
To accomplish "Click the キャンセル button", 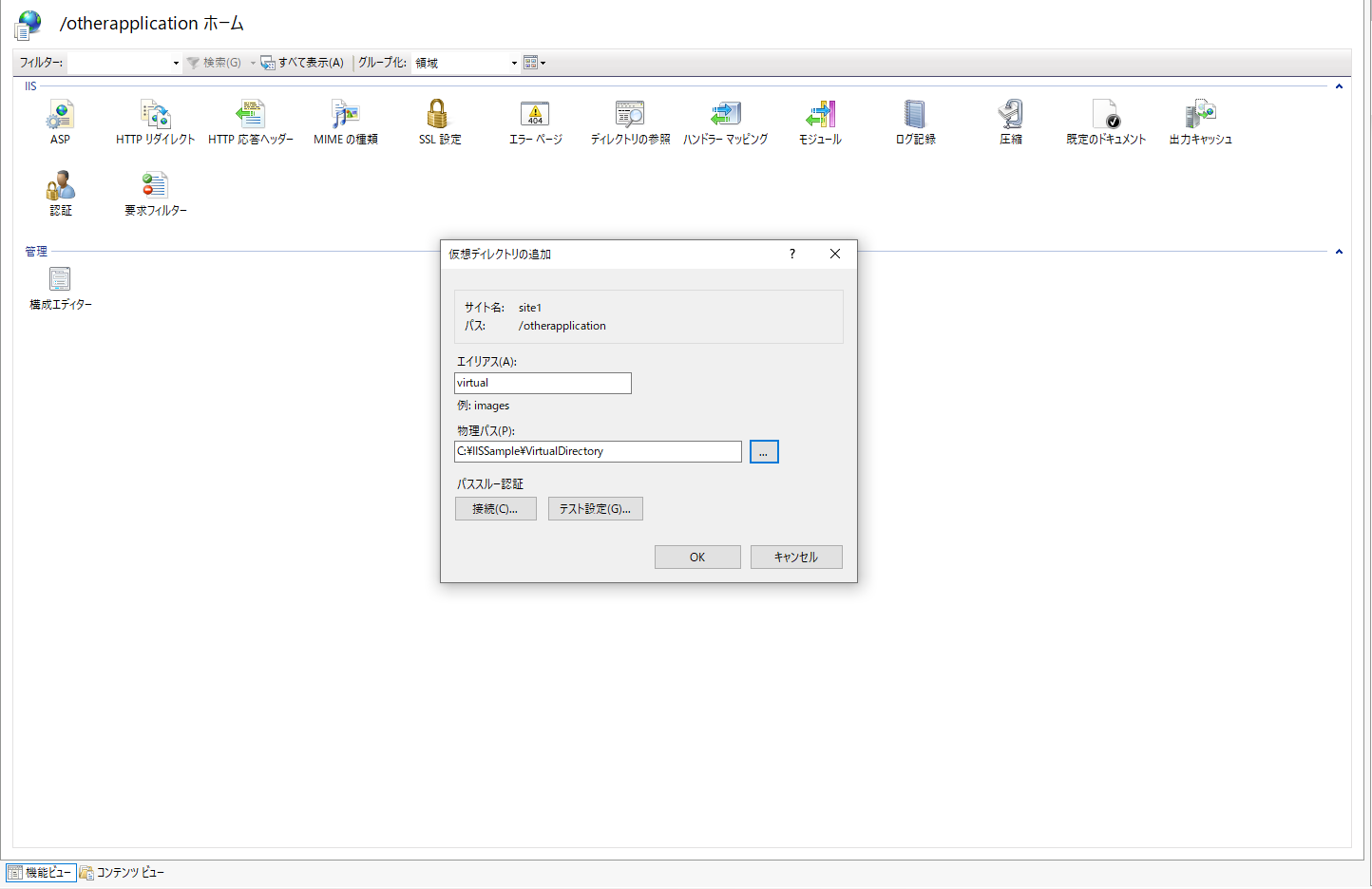I will [x=796, y=558].
